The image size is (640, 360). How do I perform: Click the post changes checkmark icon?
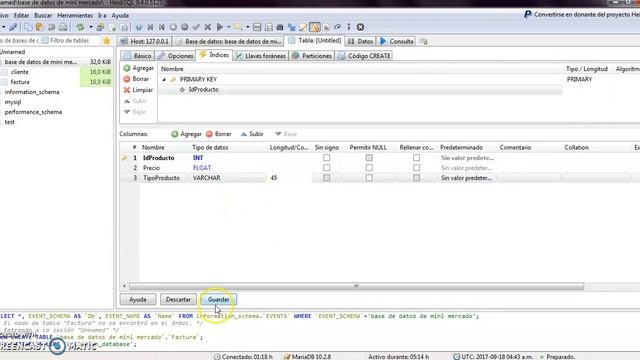coord(196,27)
